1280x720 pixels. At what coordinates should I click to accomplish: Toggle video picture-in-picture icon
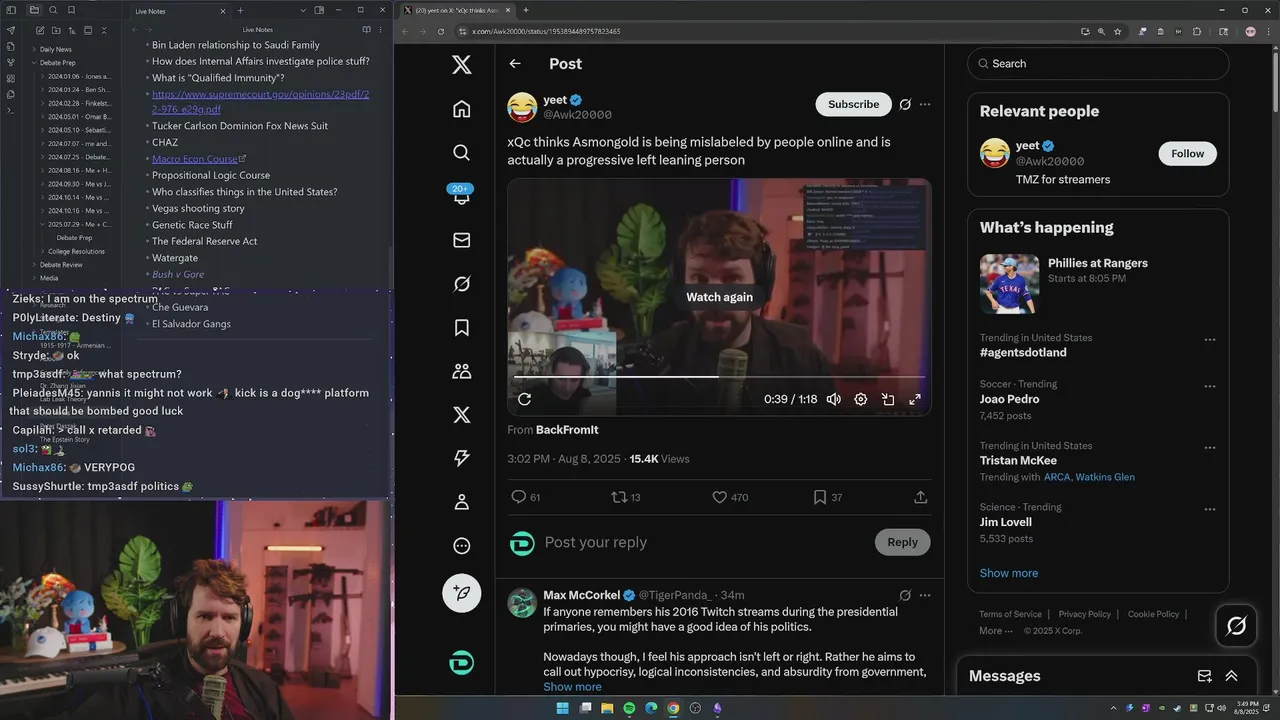(x=887, y=399)
